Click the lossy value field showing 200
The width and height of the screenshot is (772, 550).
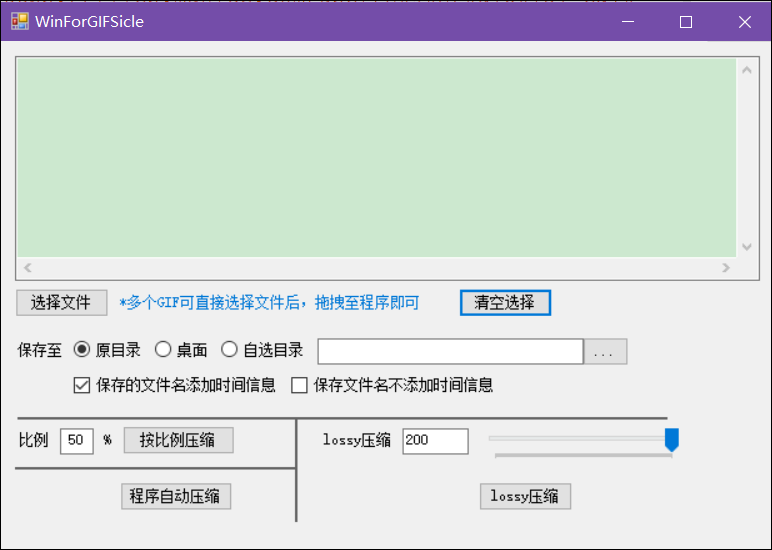click(x=435, y=441)
